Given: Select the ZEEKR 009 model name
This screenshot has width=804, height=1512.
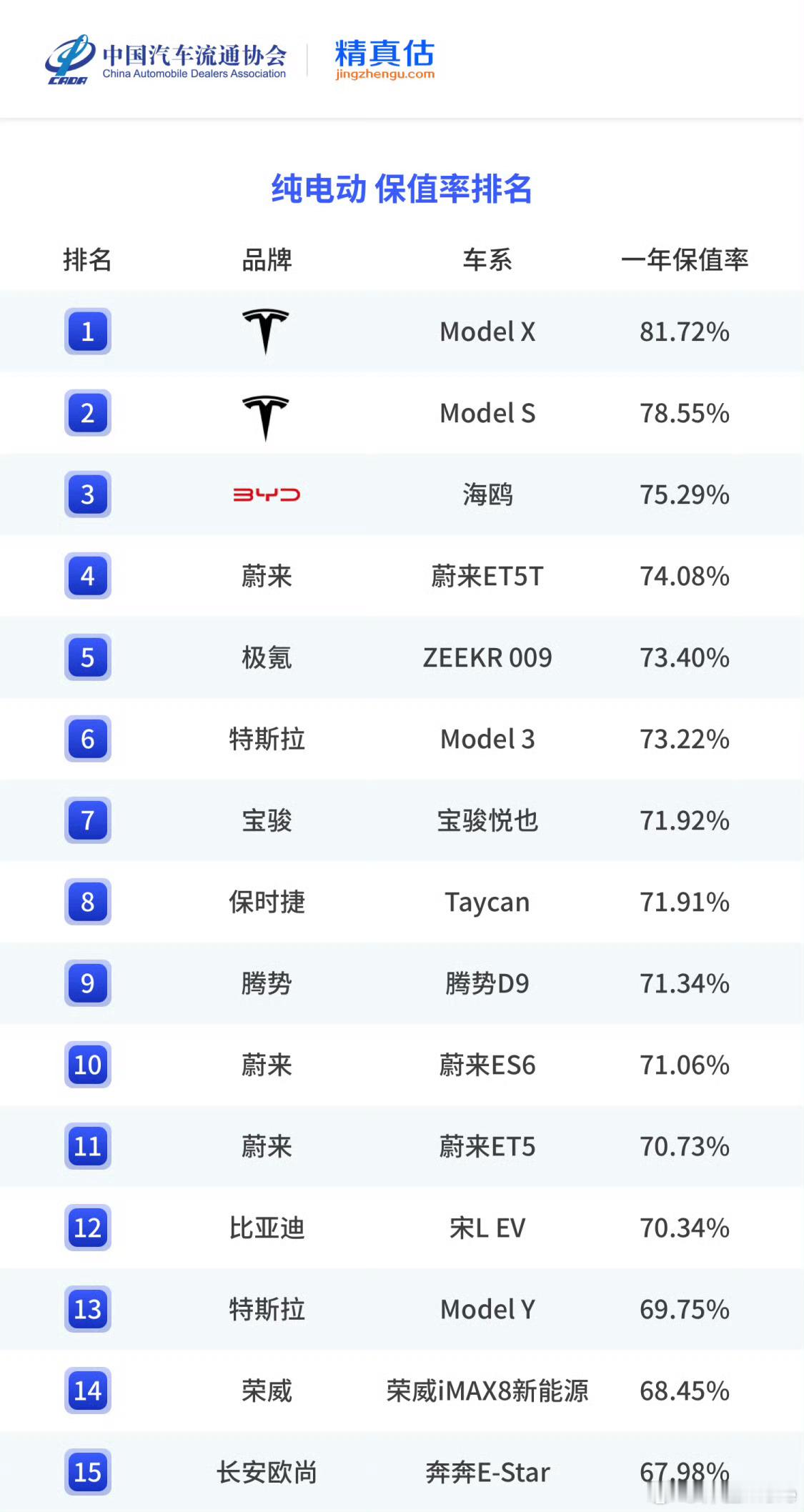Looking at the screenshot, I should point(487,657).
